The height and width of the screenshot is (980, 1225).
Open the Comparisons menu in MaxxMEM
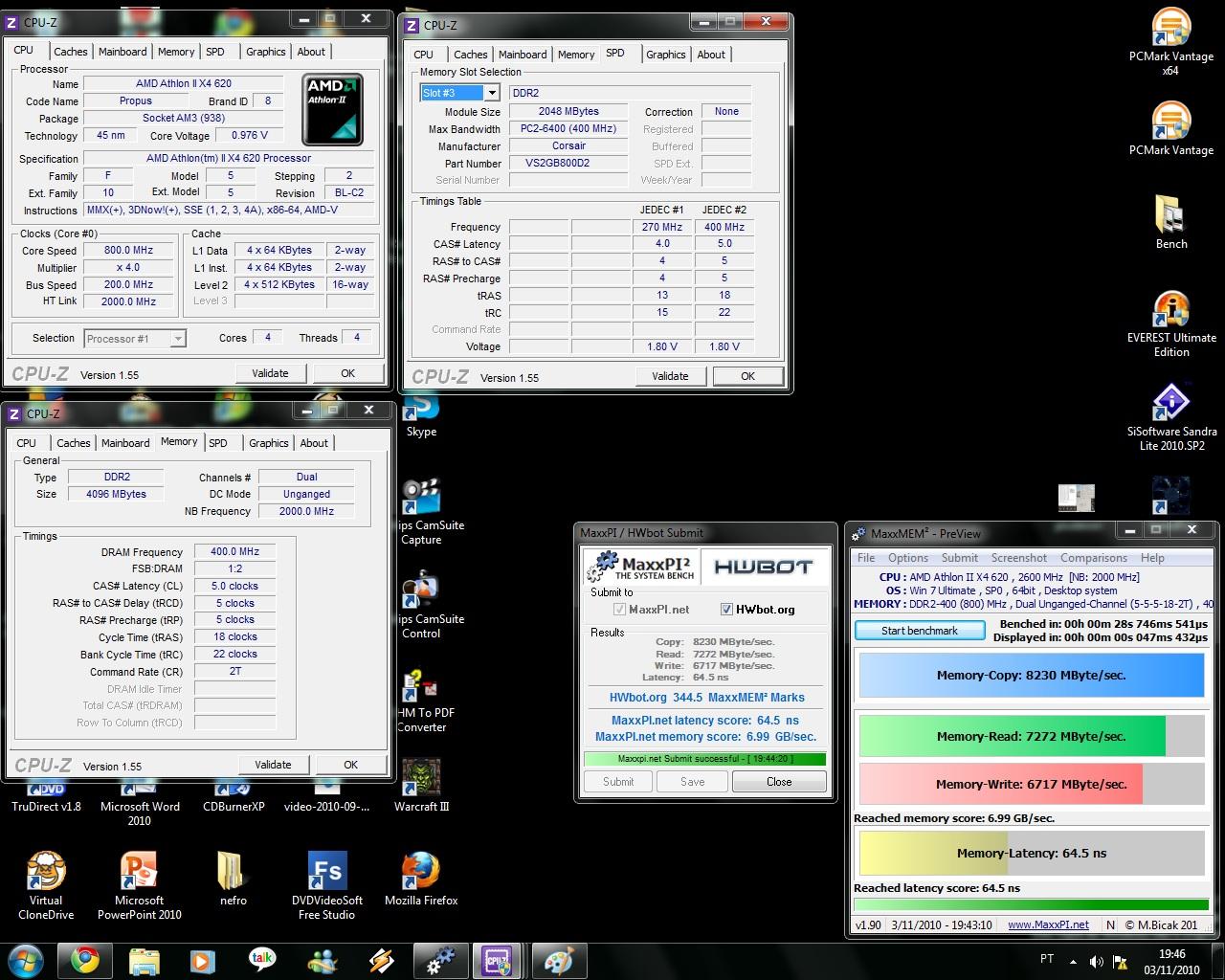coord(1094,558)
